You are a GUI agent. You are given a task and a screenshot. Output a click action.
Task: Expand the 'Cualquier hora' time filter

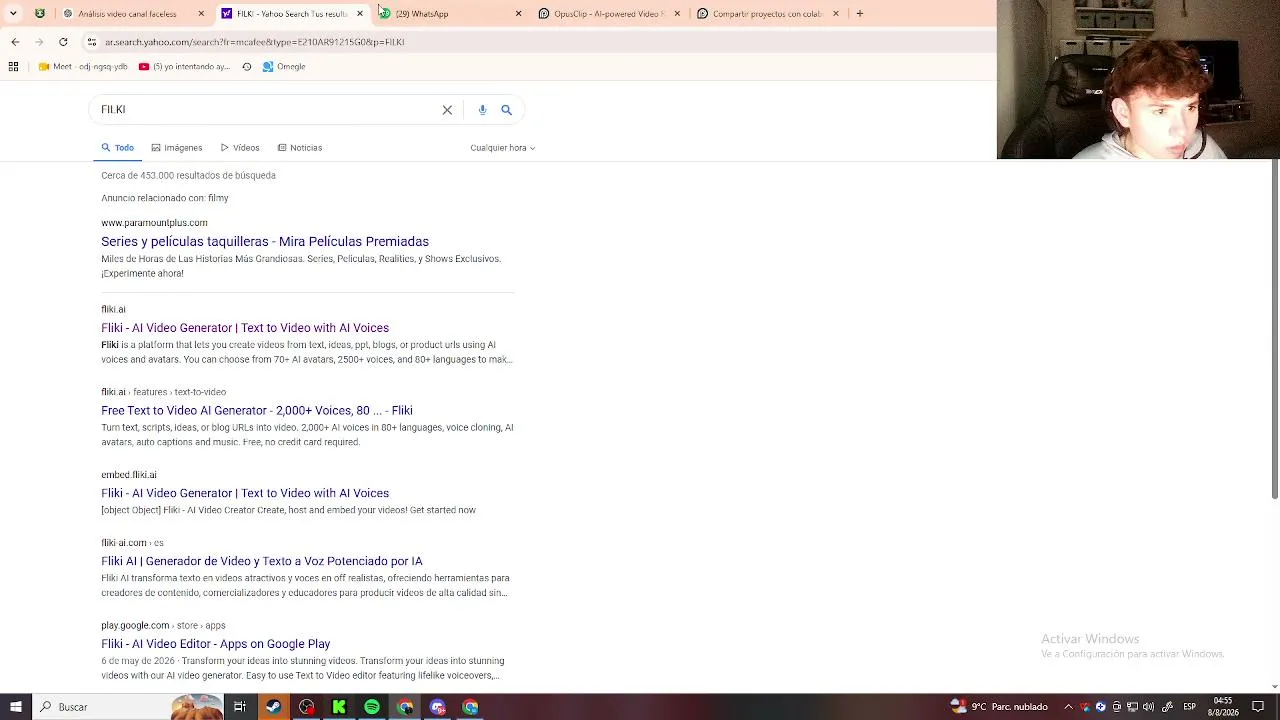[503, 148]
